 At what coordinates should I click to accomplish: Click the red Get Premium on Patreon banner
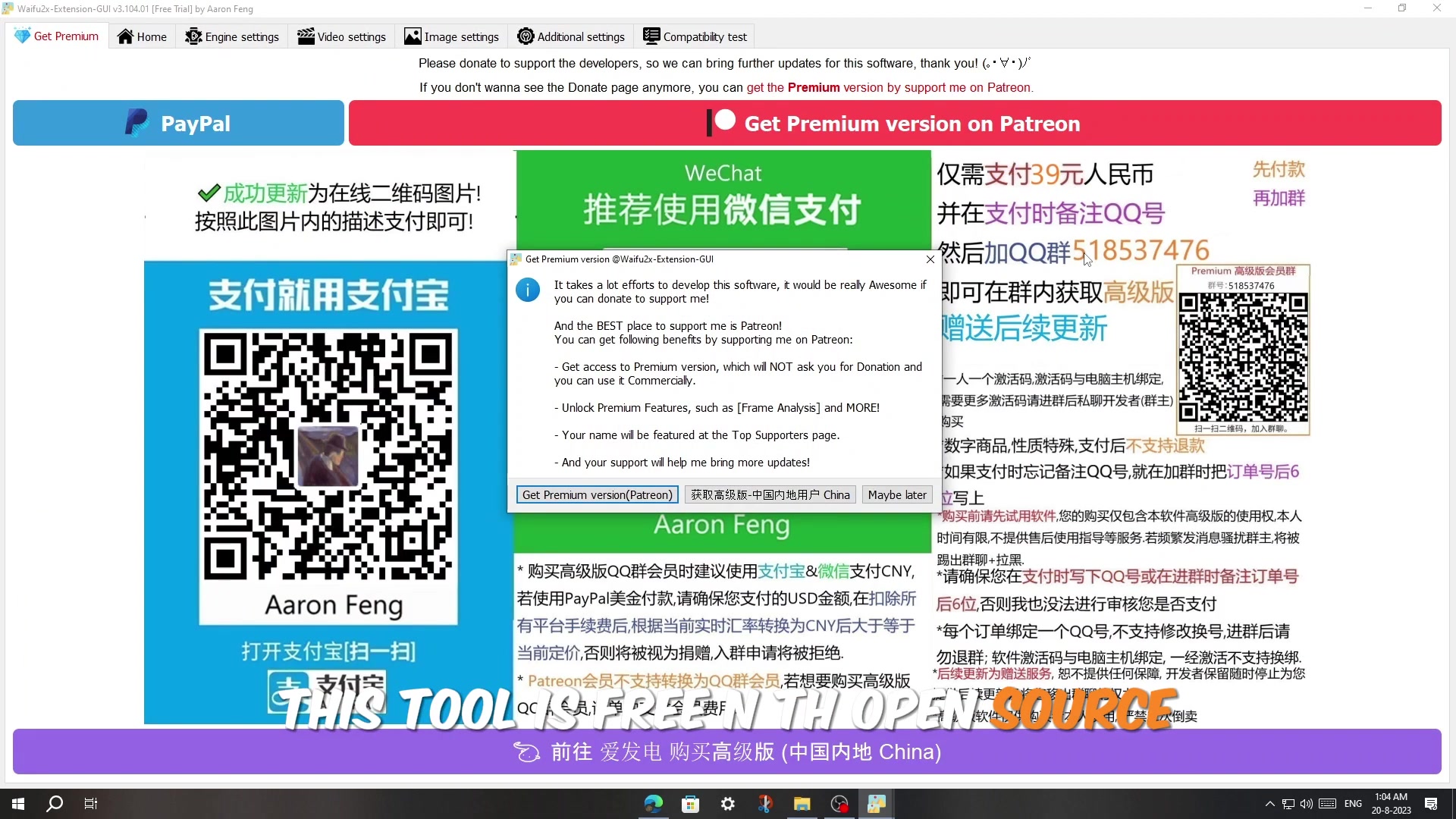click(x=895, y=123)
